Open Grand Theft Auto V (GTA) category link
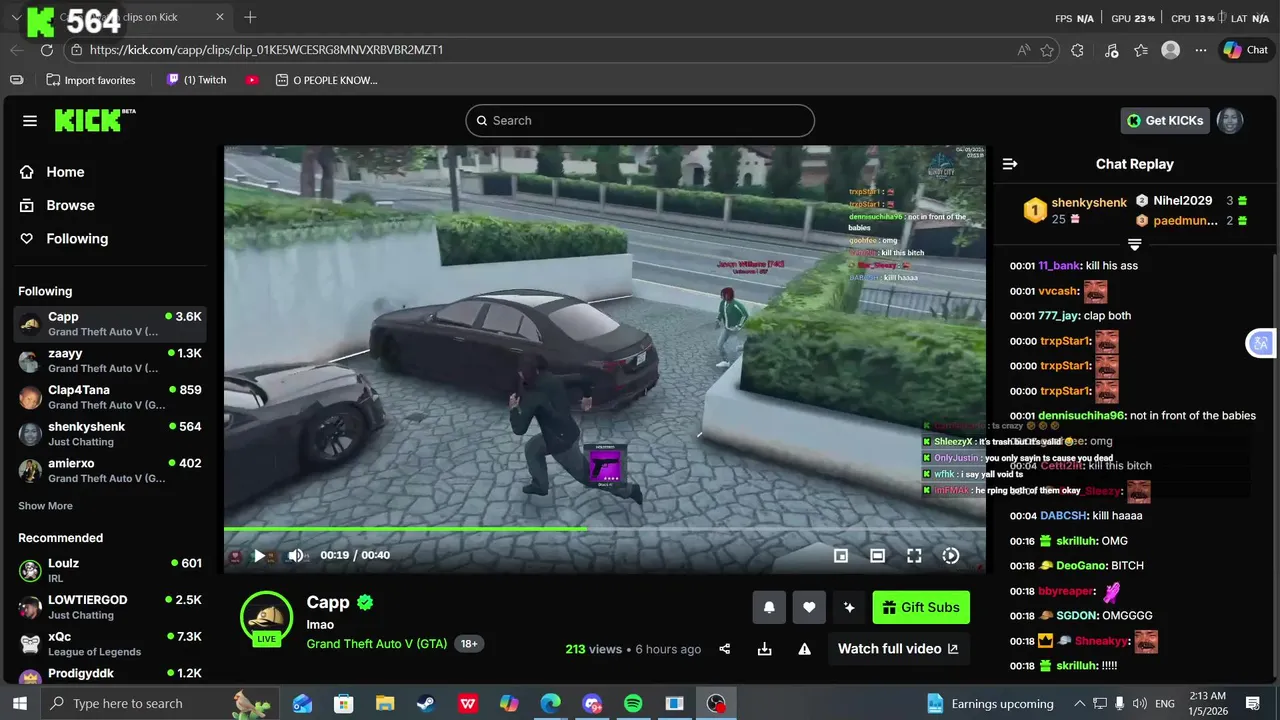The width and height of the screenshot is (1280, 720). tap(377, 644)
